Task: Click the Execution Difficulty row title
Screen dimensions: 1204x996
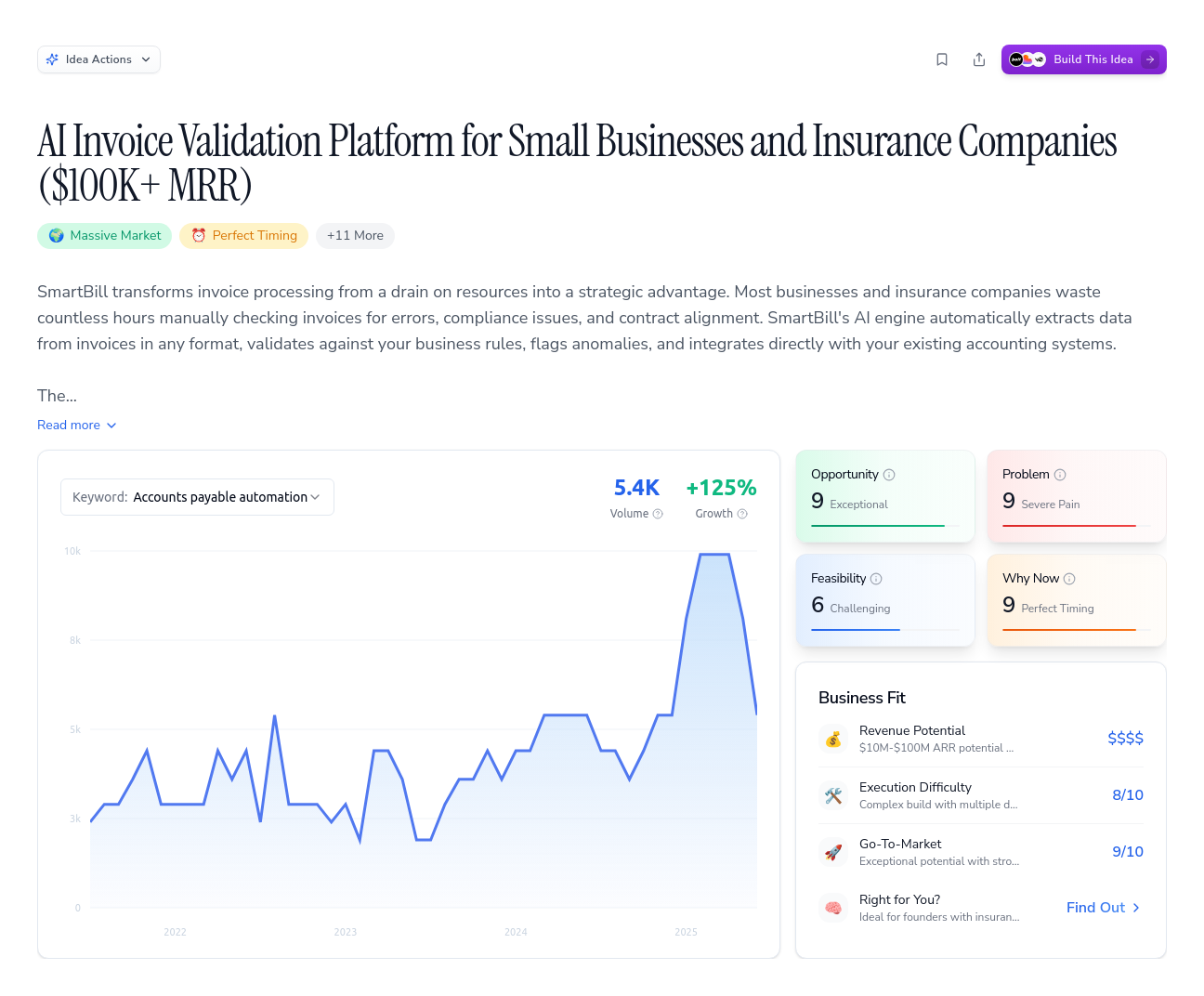Action: [x=915, y=788]
